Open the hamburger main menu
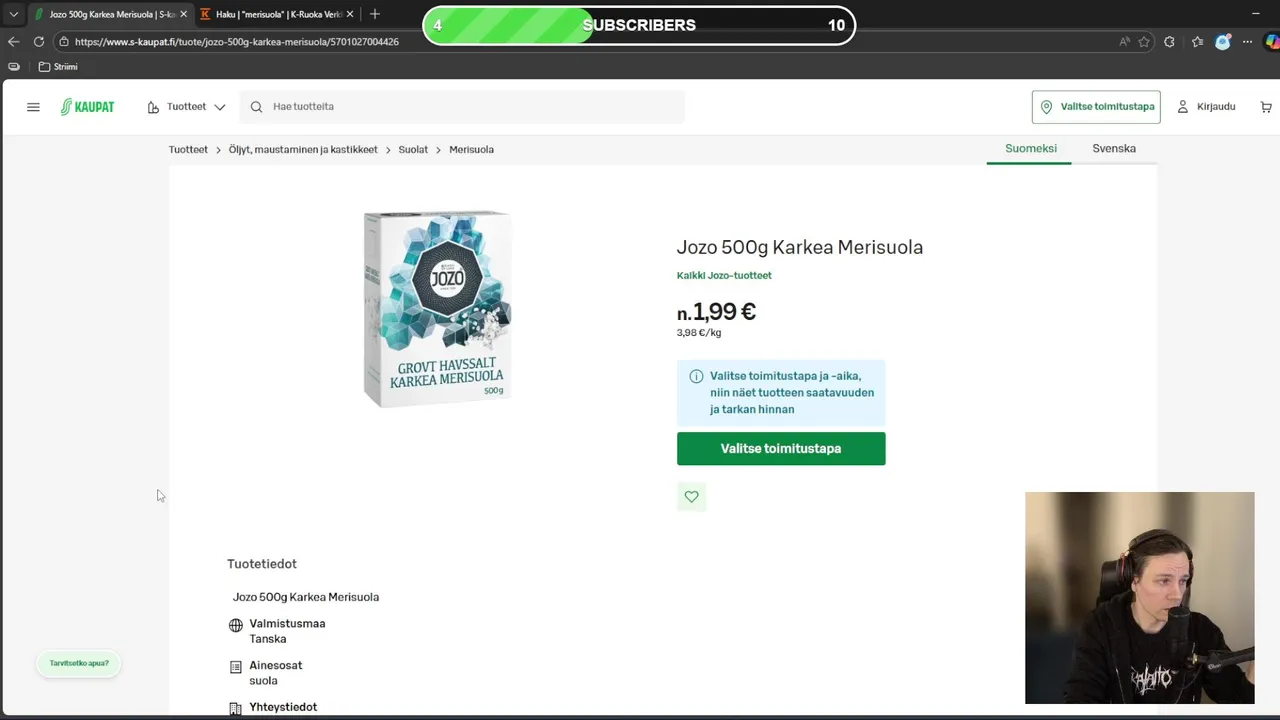Screen dimensions: 1280x720 [x=33, y=107]
